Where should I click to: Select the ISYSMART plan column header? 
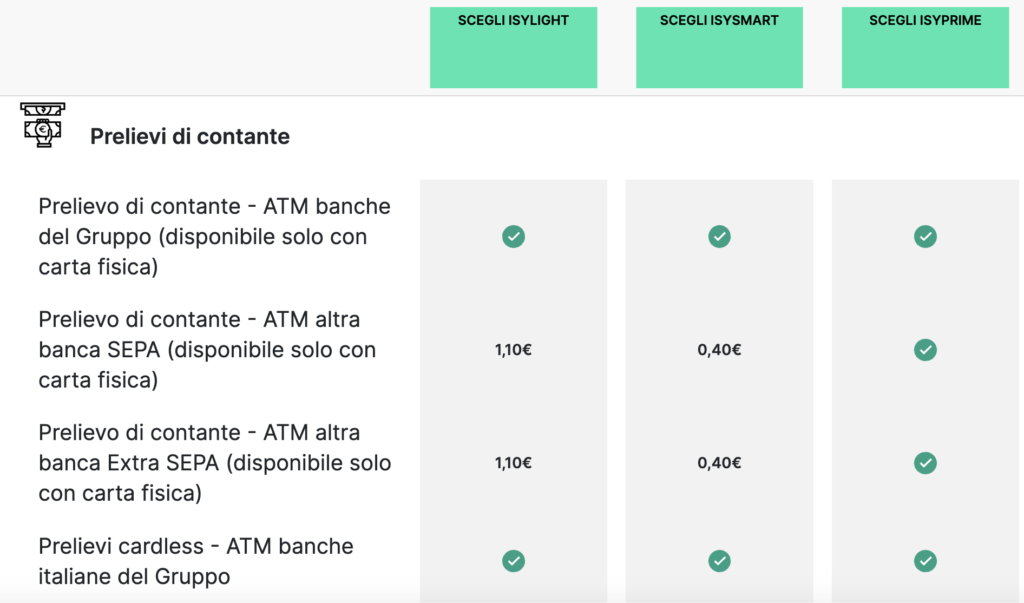pyautogui.click(x=719, y=47)
